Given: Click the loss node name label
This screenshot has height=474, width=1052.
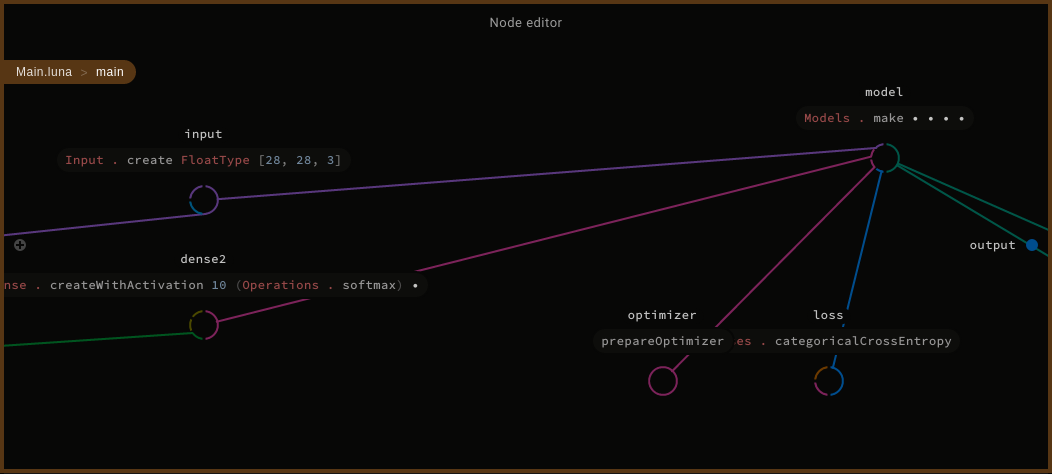Looking at the screenshot, I should tap(828, 315).
